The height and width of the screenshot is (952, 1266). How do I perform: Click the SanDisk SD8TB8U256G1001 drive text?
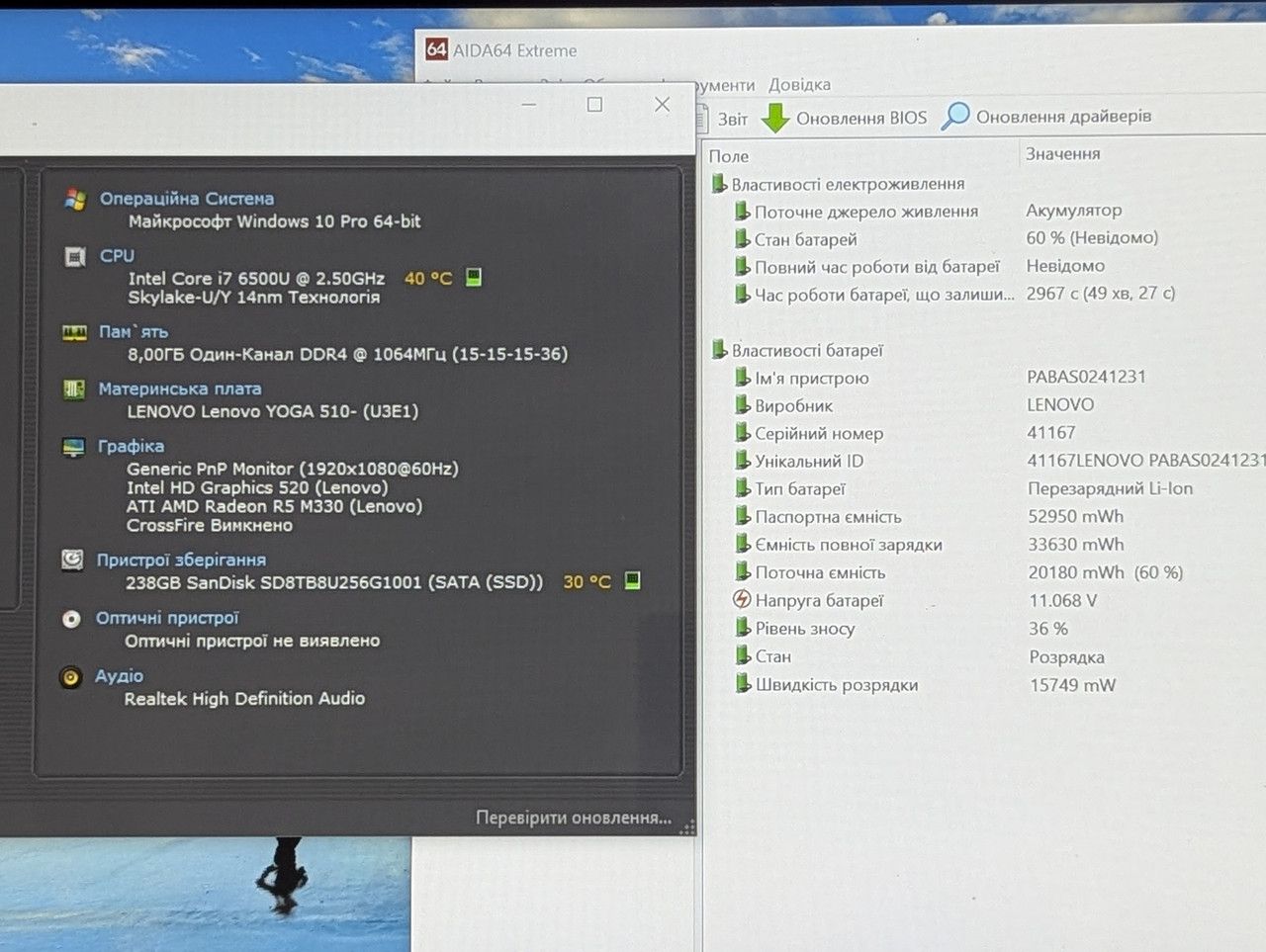click(x=334, y=582)
